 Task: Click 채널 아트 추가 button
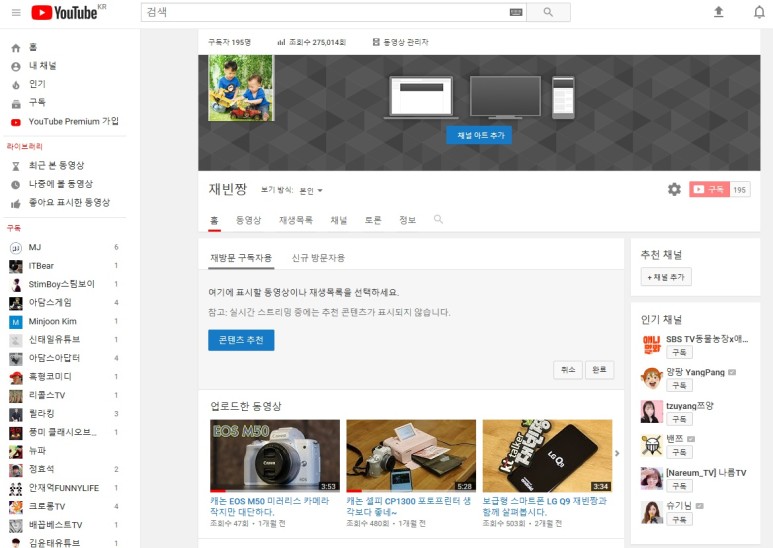tap(479, 135)
